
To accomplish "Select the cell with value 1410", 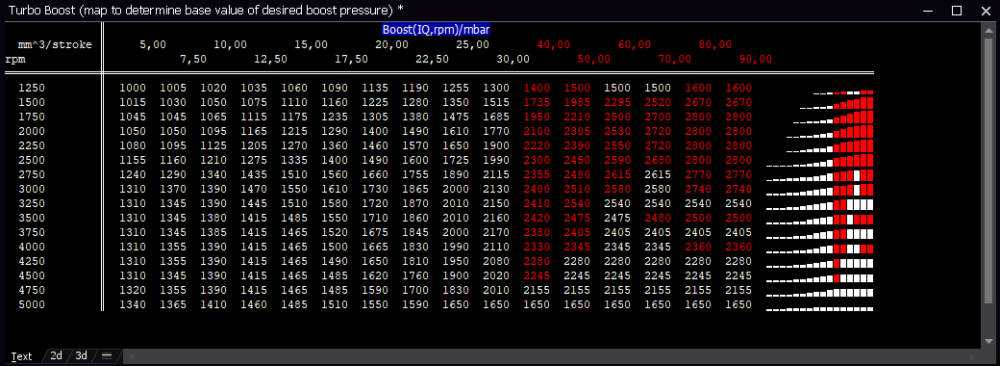I will [214, 305].
